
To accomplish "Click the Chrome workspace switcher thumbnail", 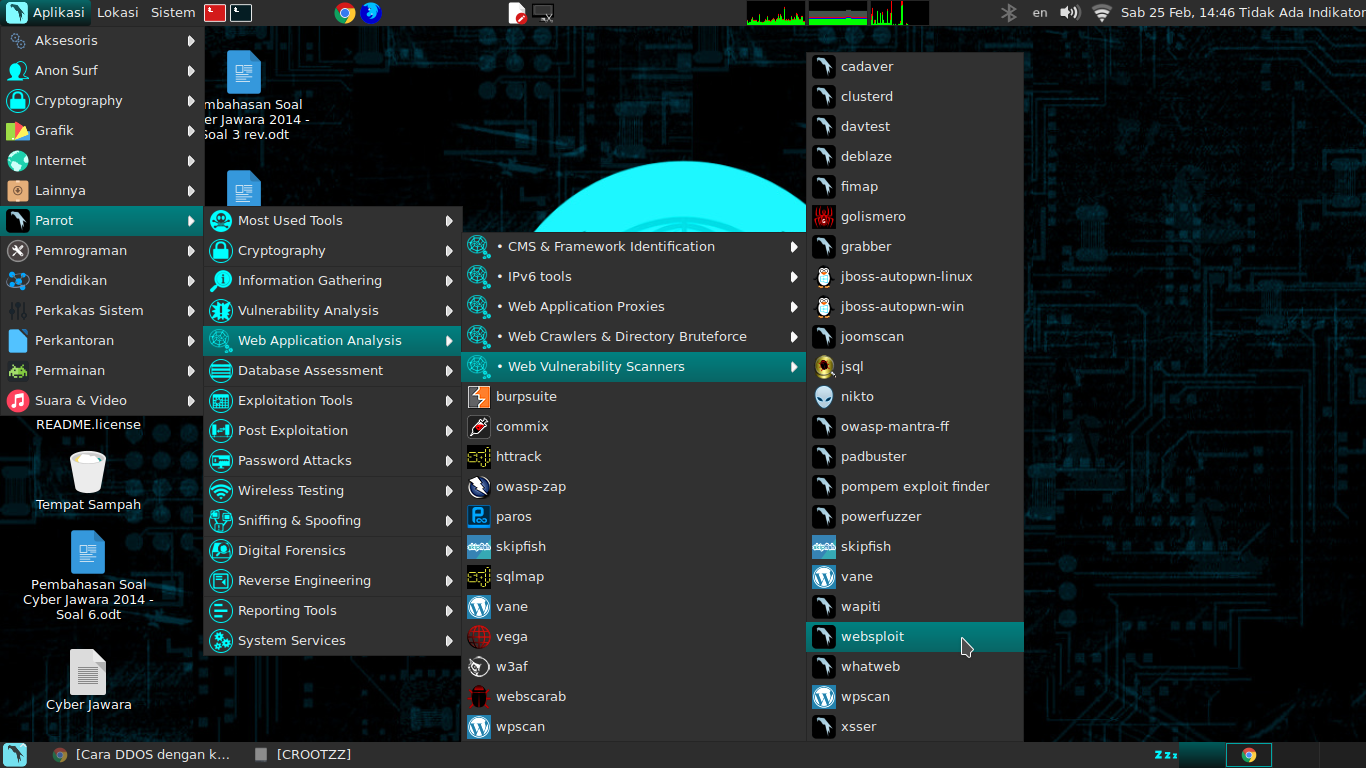I will (1248, 755).
